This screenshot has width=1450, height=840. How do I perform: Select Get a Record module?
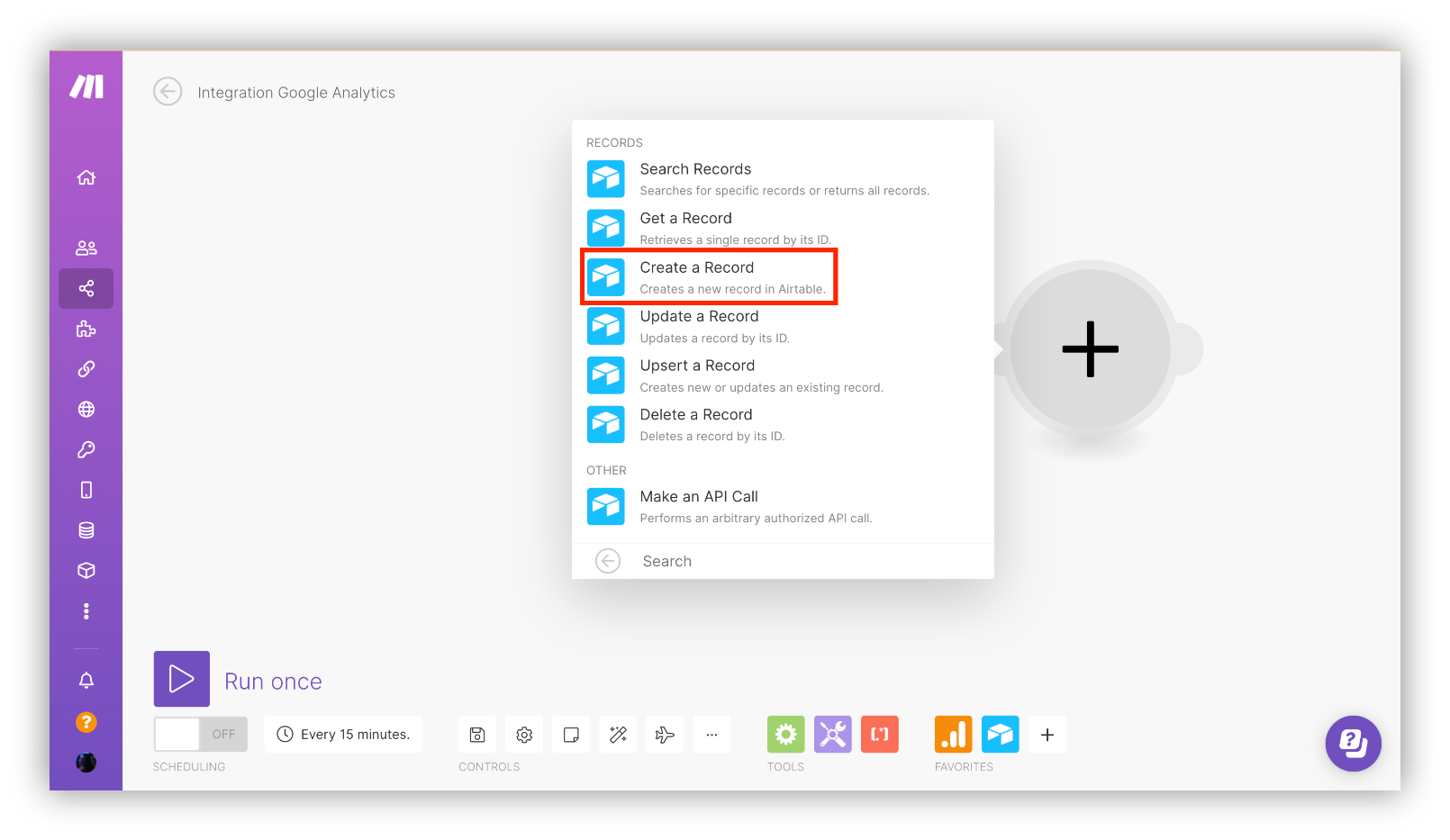click(x=783, y=228)
